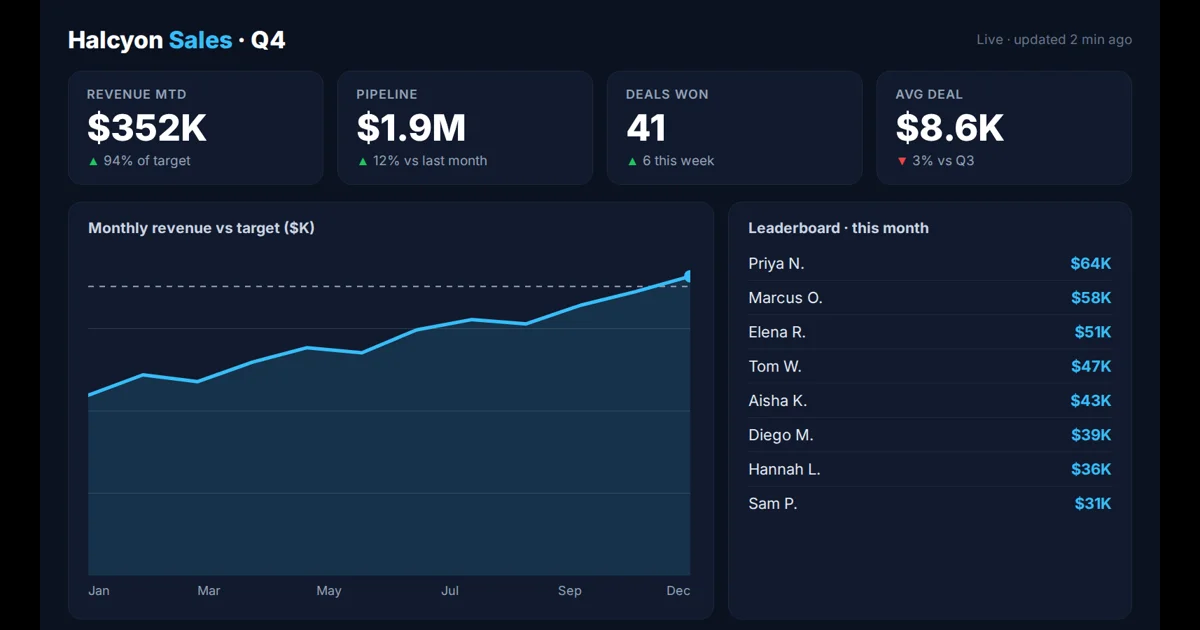
Task: Click the Dec axis label
Action: [x=678, y=591]
